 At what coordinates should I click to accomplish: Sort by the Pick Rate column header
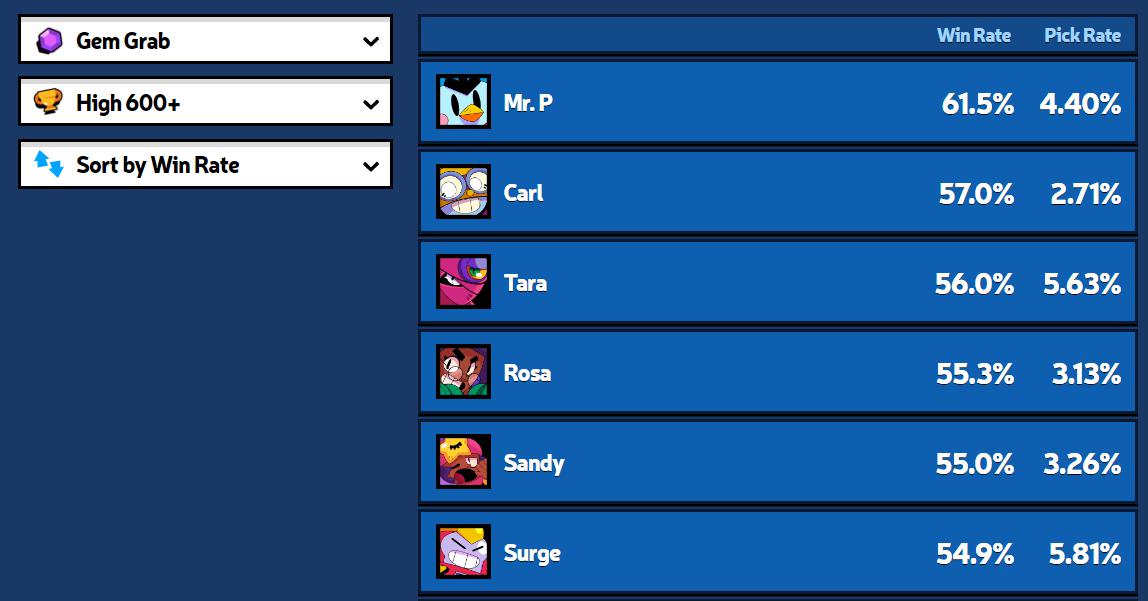(1082, 35)
